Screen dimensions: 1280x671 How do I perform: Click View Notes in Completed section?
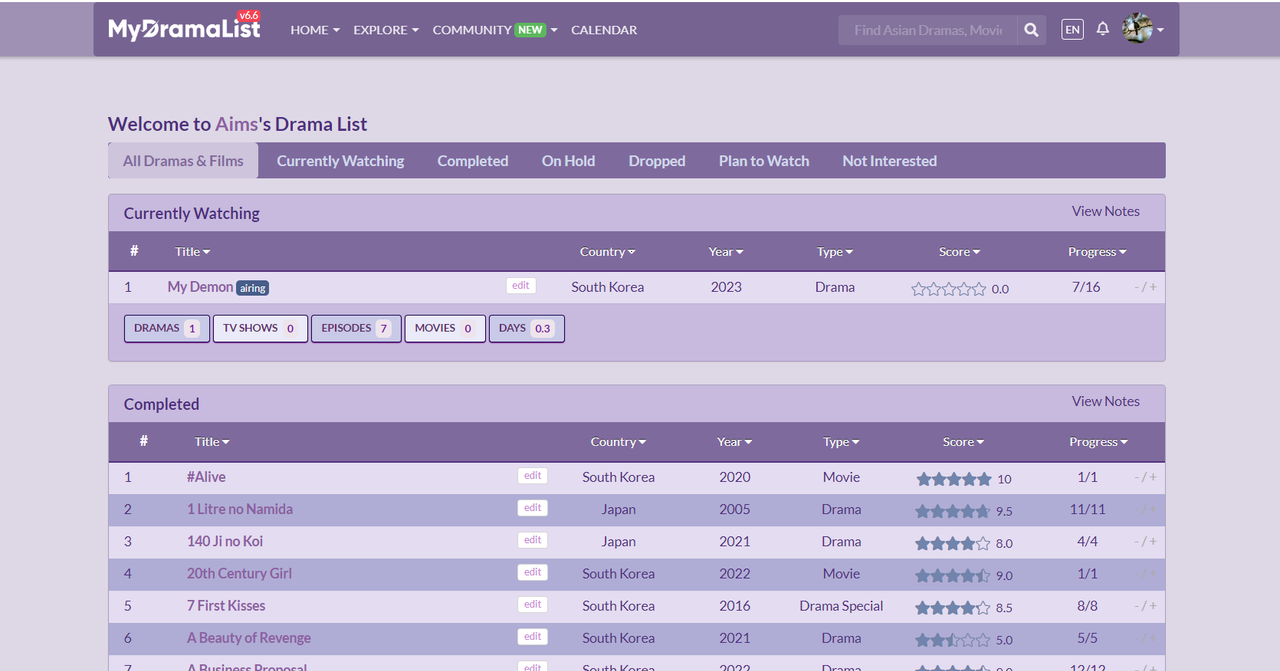1105,401
